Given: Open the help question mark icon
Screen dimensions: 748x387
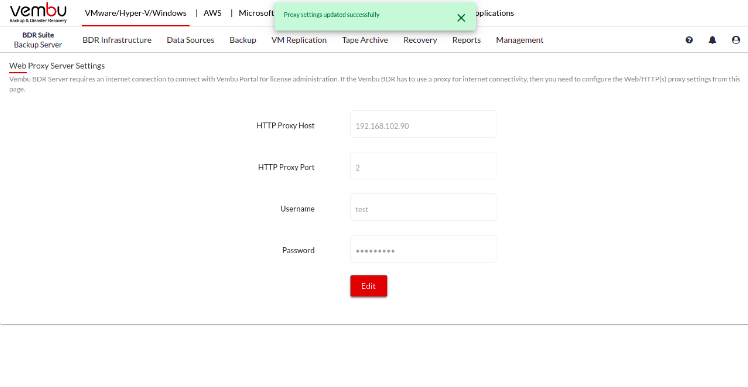Looking at the screenshot, I should [x=689, y=40].
